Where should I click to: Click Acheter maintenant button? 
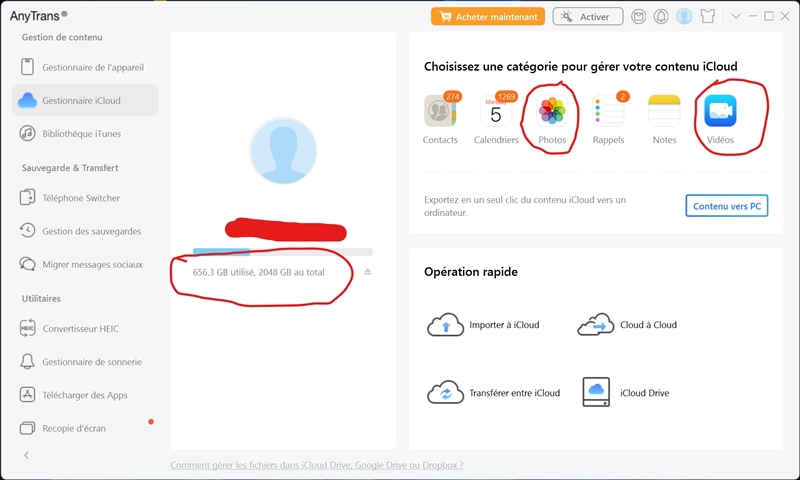(488, 16)
